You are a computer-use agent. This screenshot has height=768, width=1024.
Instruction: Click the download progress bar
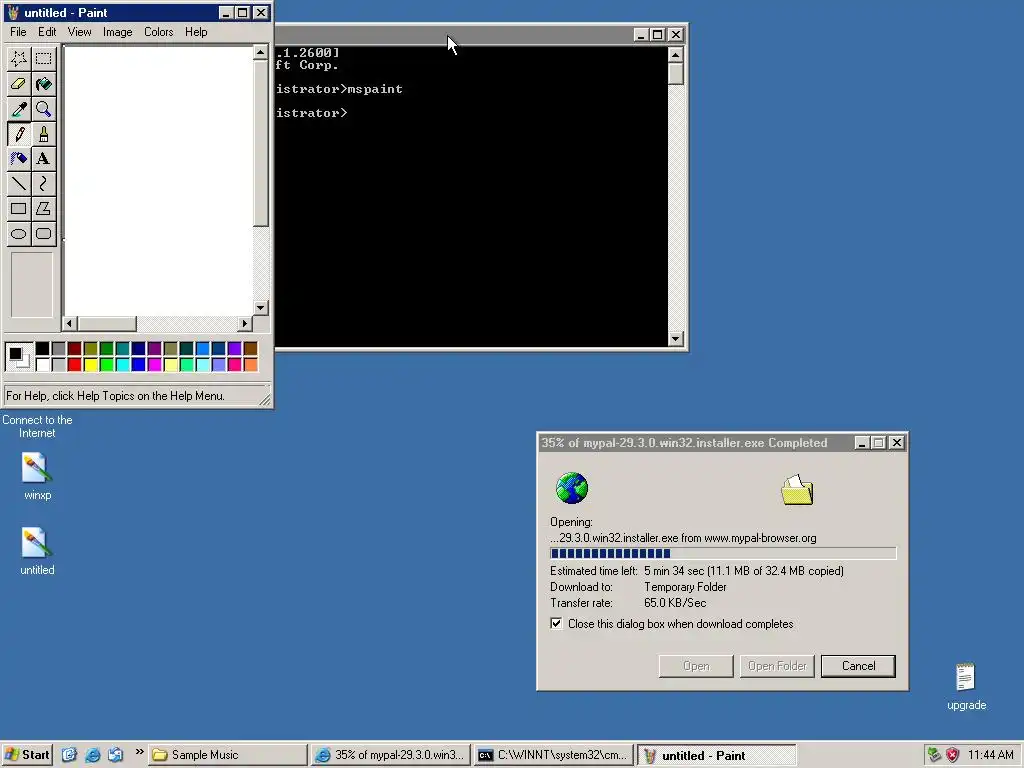(x=723, y=554)
